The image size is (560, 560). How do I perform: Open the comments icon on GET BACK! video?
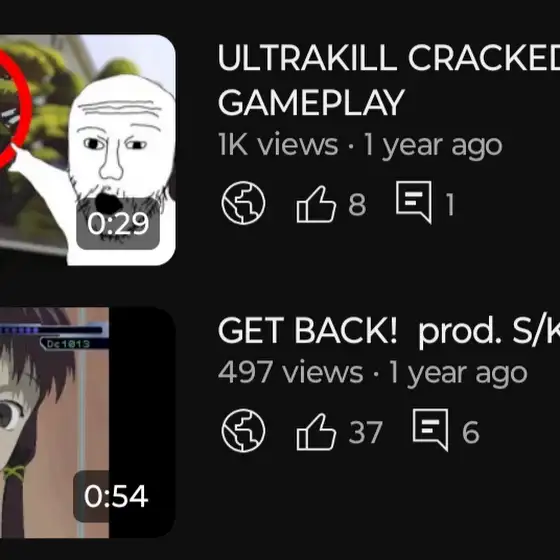(x=430, y=430)
